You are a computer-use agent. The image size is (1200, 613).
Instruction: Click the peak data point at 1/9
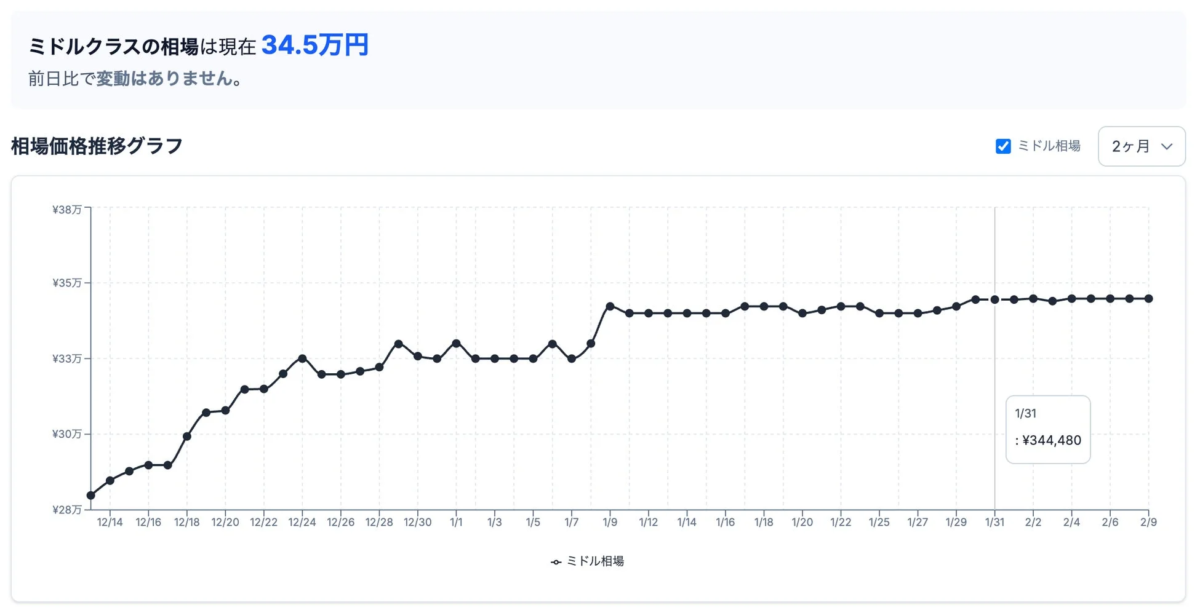pyautogui.click(x=611, y=304)
